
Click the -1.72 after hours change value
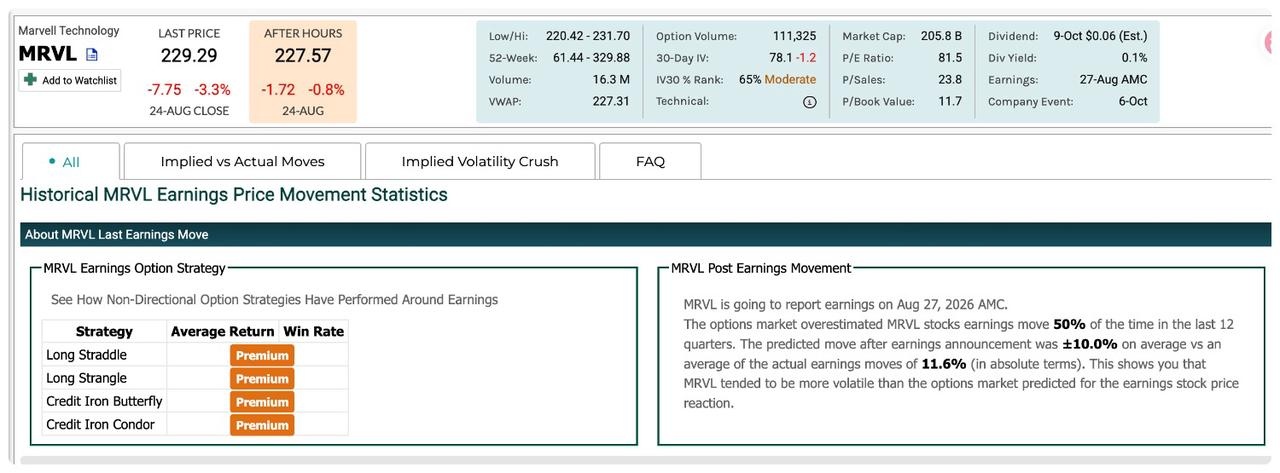tap(279, 90)
